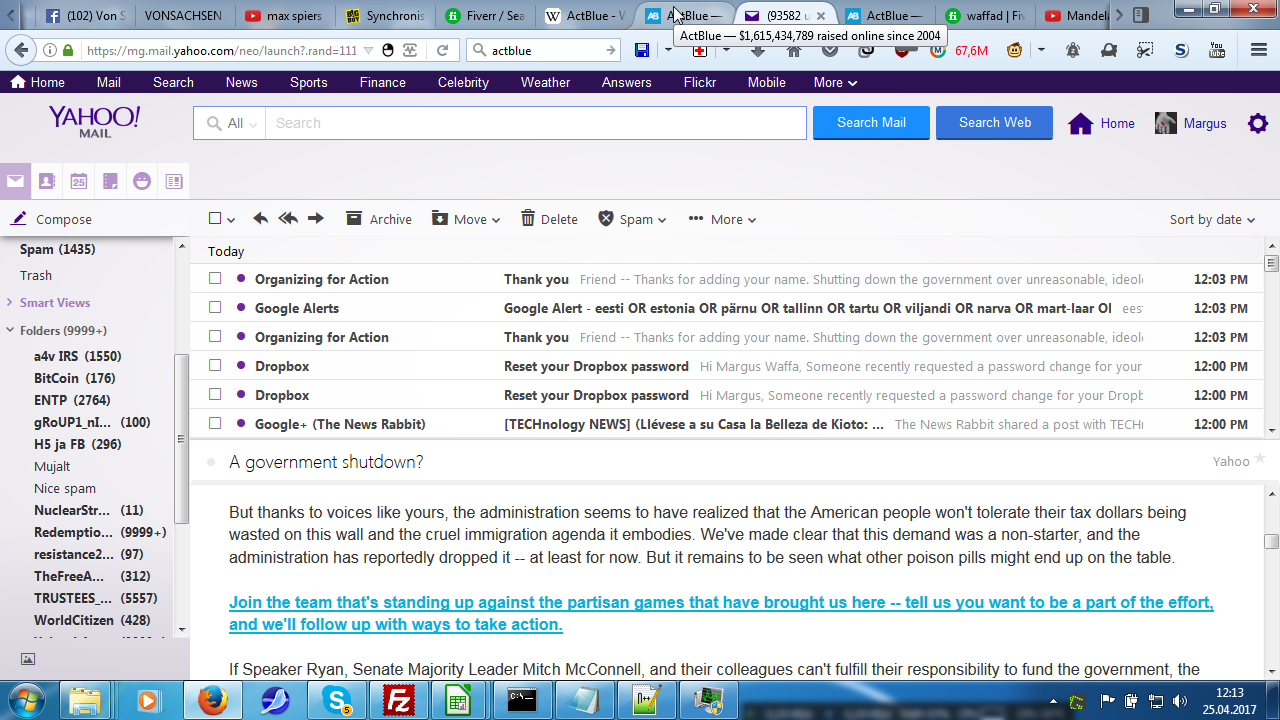
Task: Toggle the read dot for the Google+ email
Action: click(241, 423)
